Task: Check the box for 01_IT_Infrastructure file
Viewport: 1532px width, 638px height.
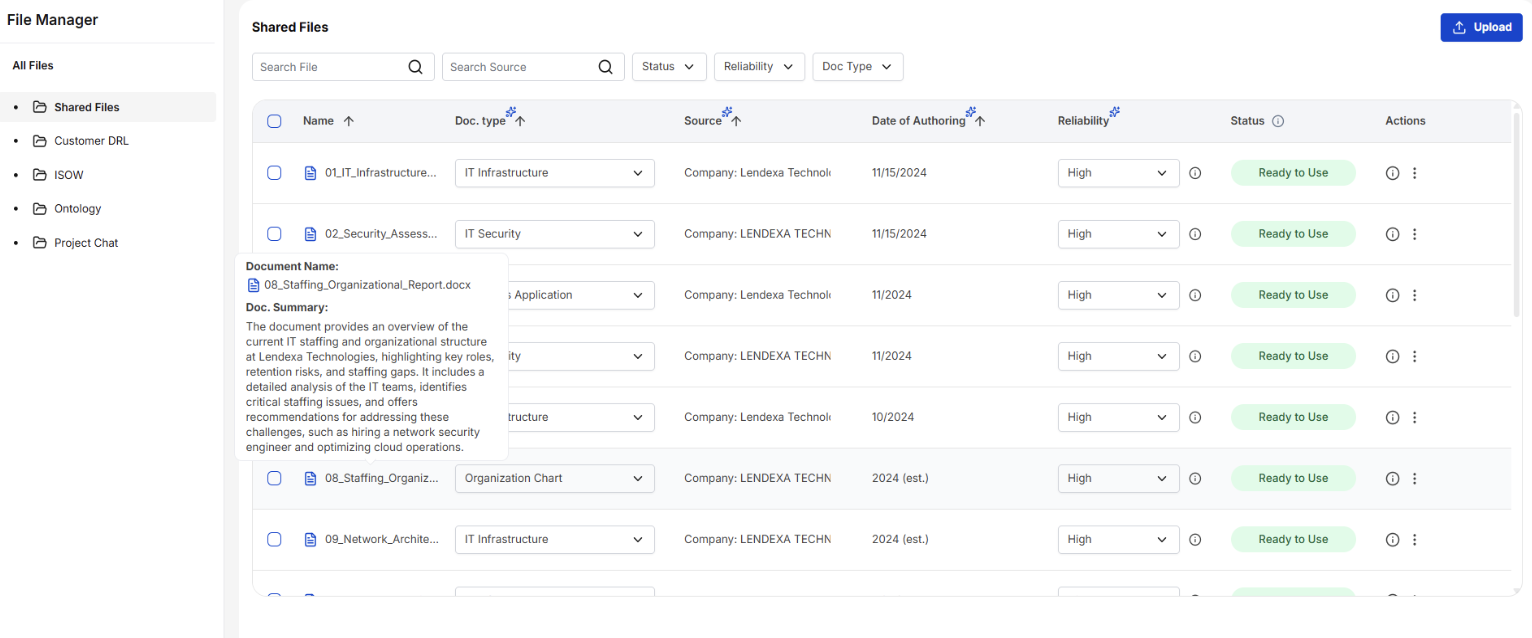Action: [274, 173]
